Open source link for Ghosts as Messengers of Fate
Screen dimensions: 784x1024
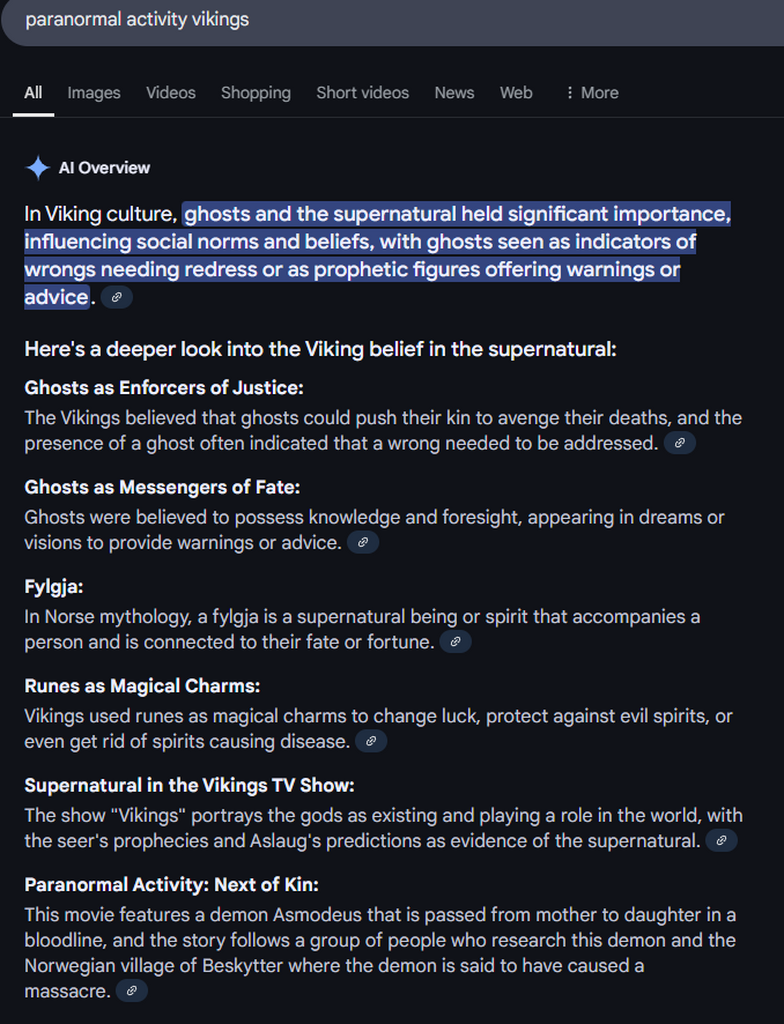363,542
